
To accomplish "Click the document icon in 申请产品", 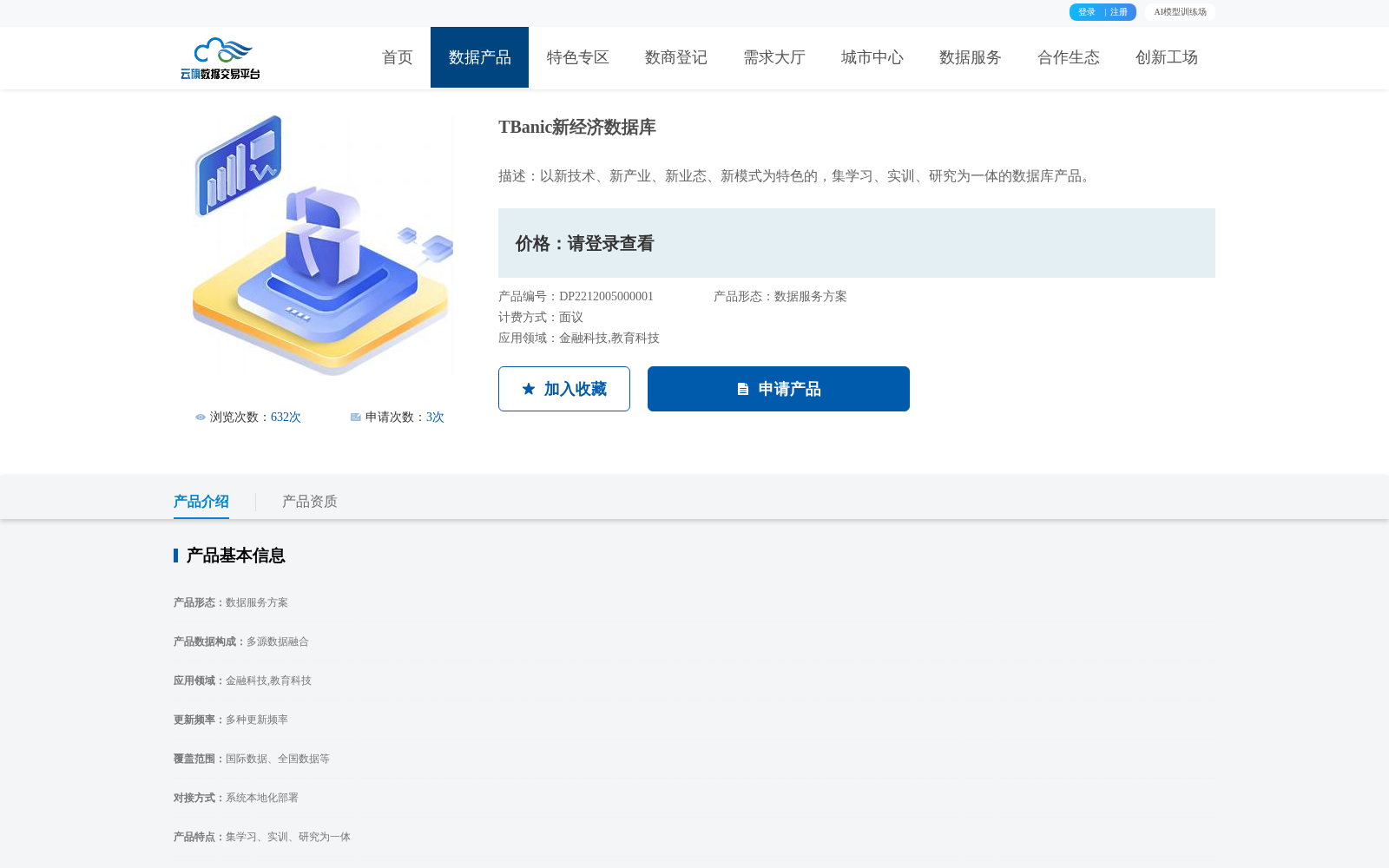I will [x=743, y=389].
